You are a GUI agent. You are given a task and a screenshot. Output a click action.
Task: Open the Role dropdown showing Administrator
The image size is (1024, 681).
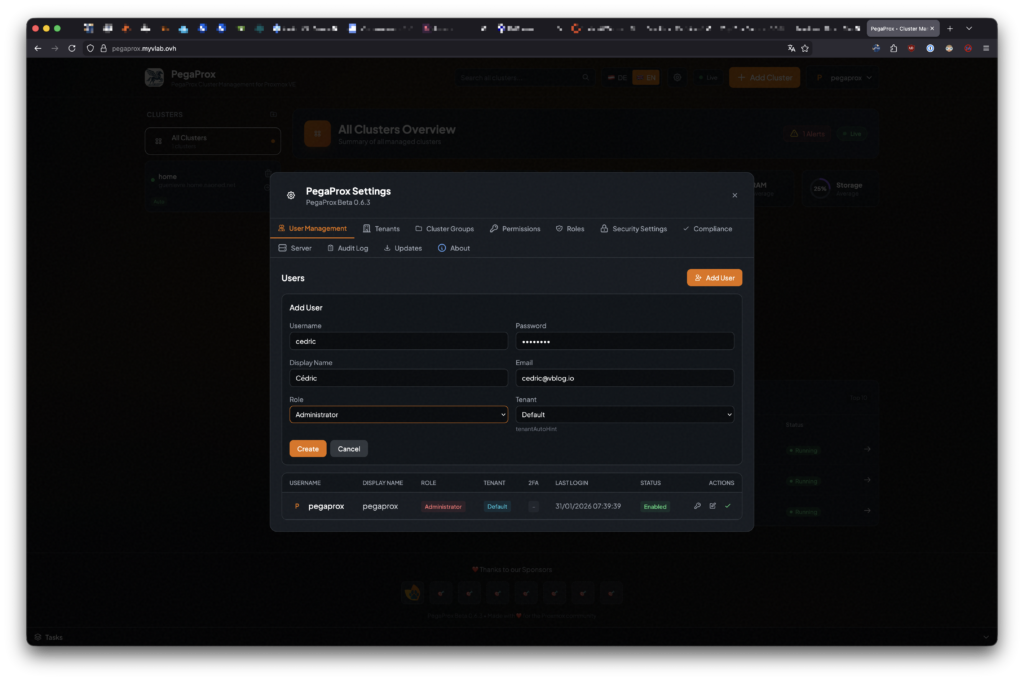tap(398, 414)
